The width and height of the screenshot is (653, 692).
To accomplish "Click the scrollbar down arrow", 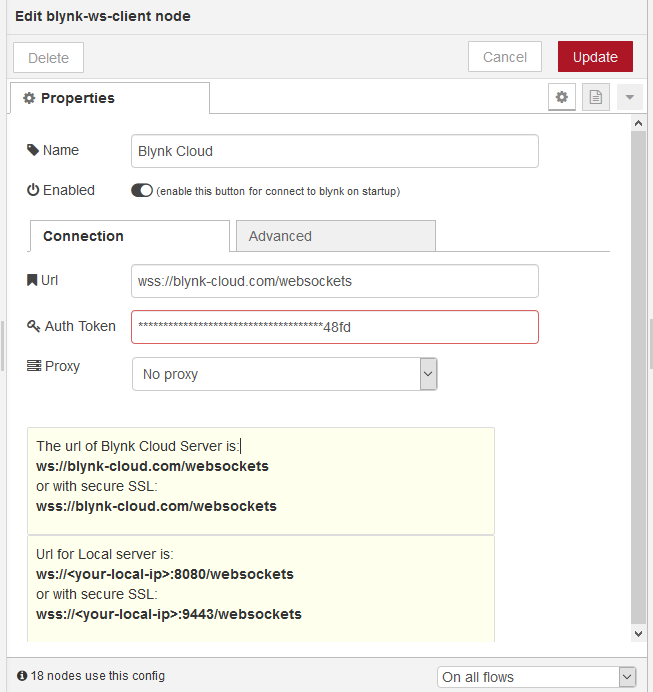I will coord(638,634).
